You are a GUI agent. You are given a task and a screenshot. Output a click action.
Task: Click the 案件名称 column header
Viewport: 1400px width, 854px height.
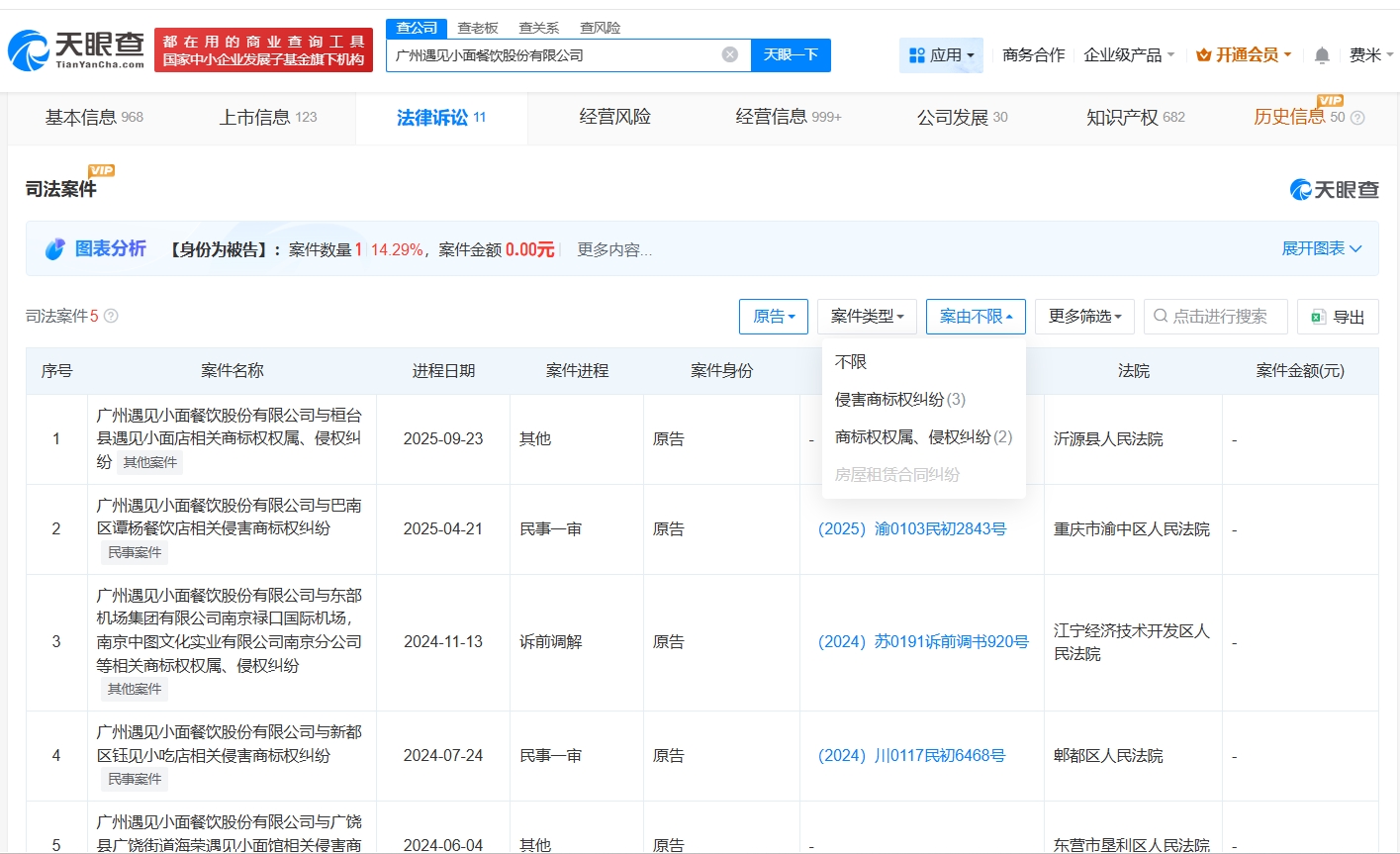point(233,371)
